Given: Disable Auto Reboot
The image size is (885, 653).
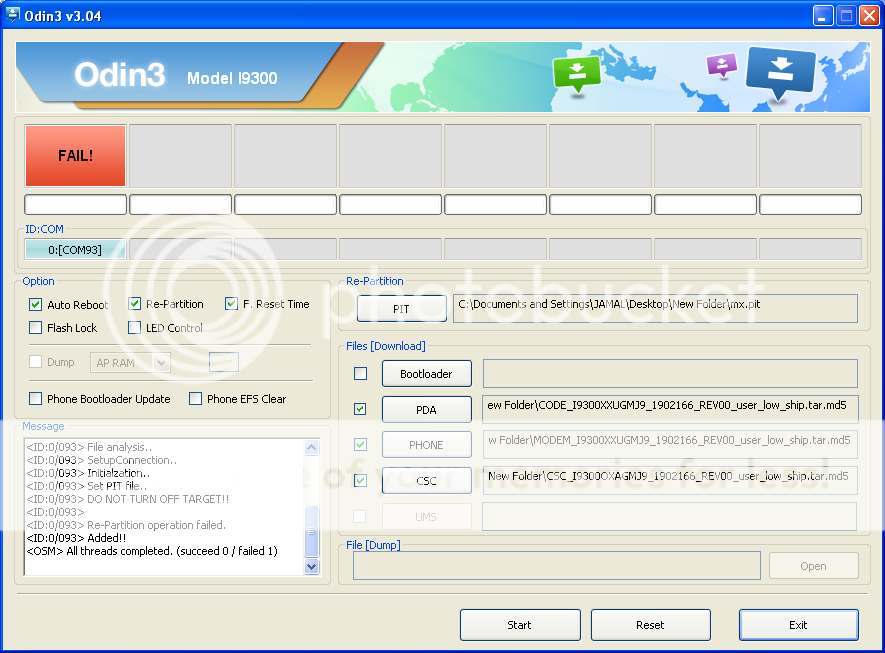Looking at the screenshot, I should [x=35, y=304].
